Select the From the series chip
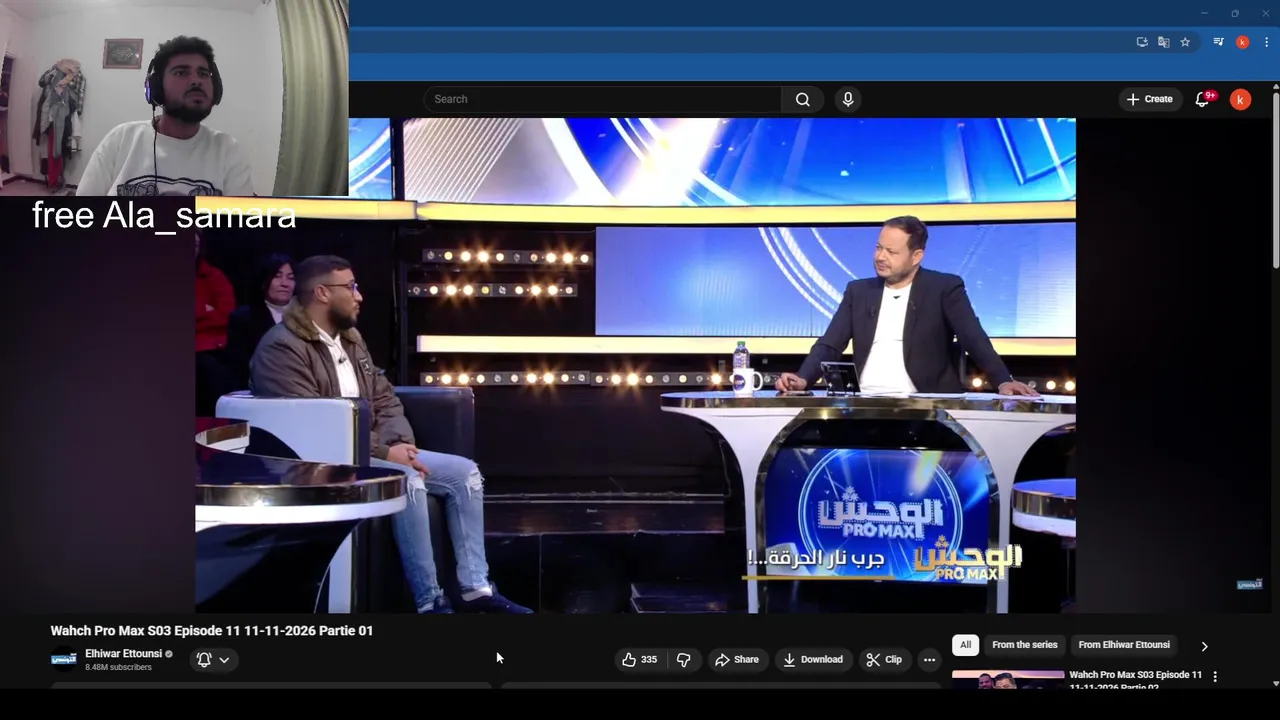Screen dimensions: 1280x720 [1024, 645]
